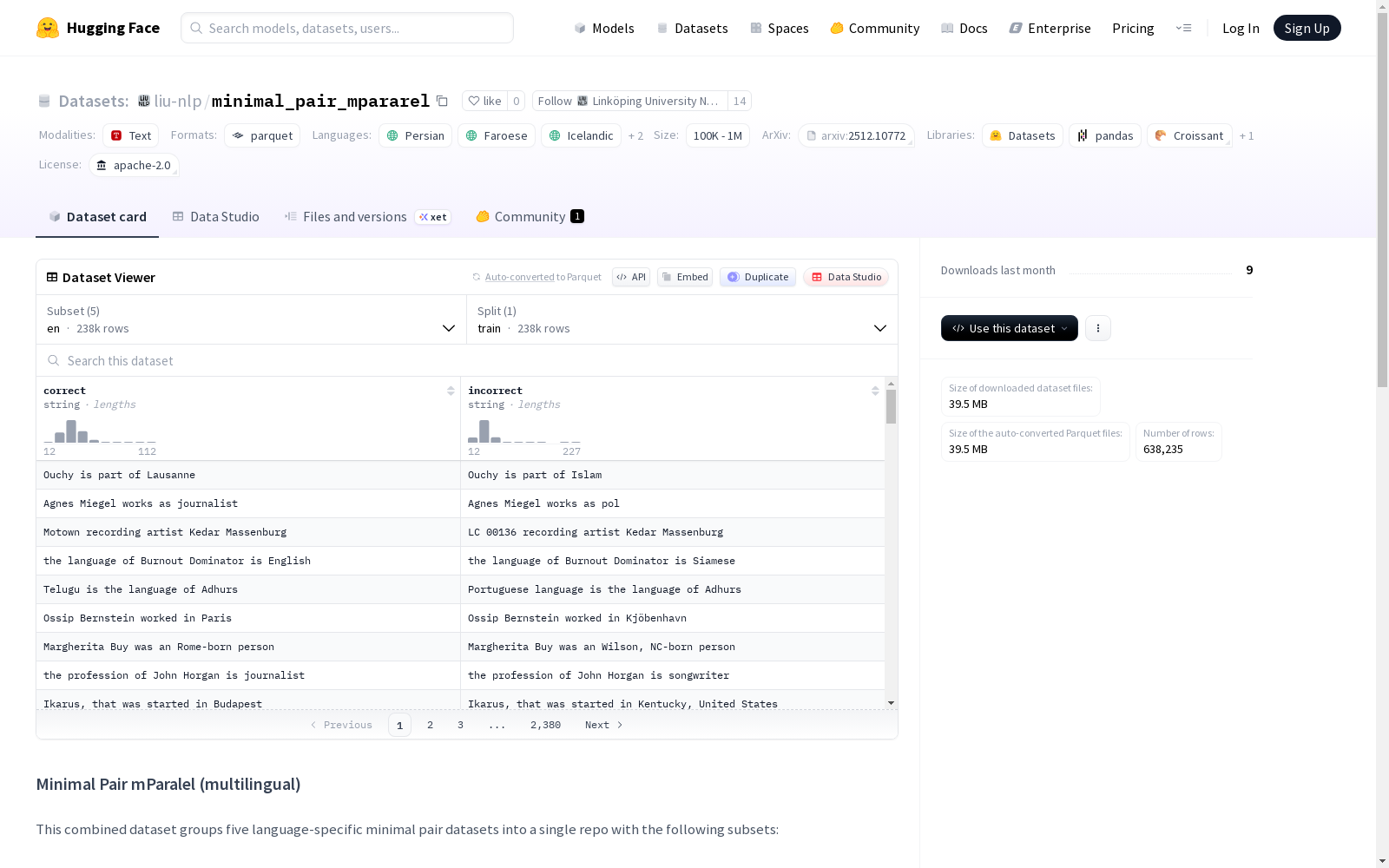Screen dimensions: 1389x868
Task: Filter by the parquet format tag
Action: tap(262, 135)
